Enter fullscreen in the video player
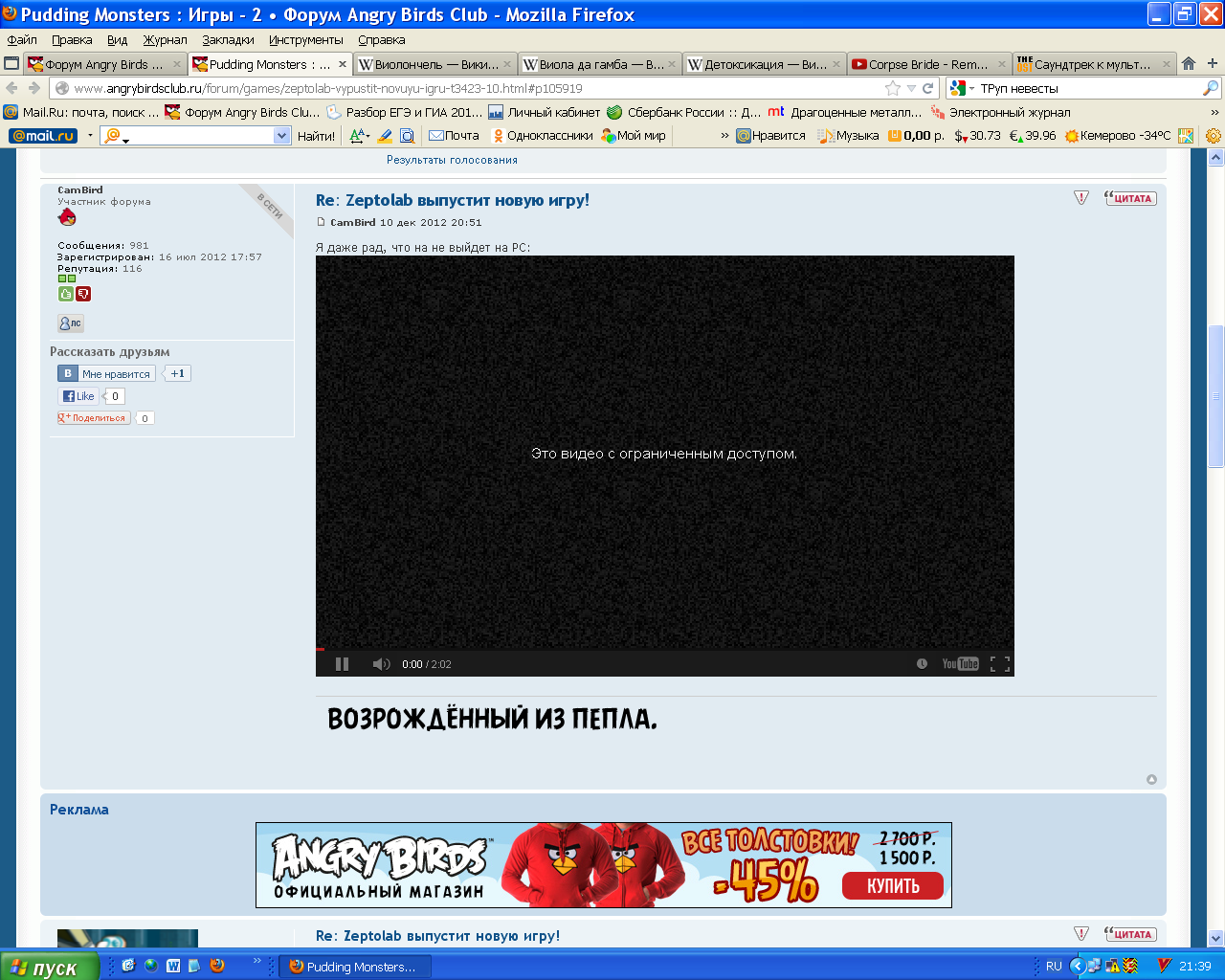1225x980 pixels. tap(1000, 663)
